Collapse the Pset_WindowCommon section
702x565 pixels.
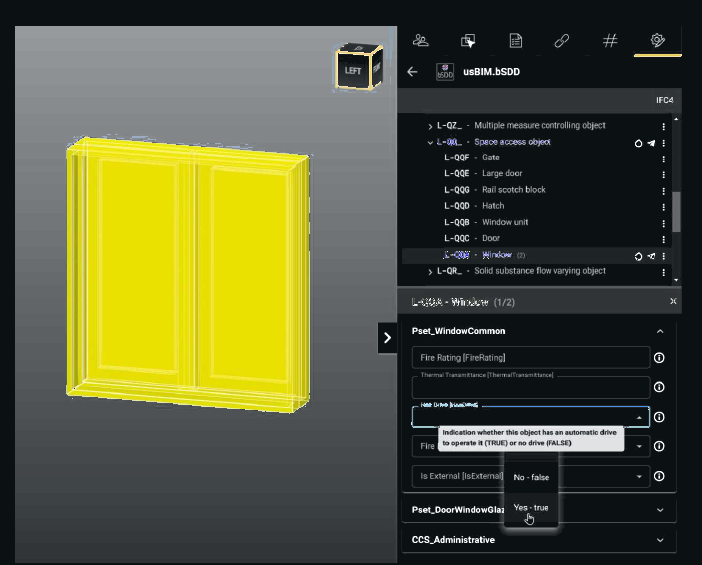660,331
